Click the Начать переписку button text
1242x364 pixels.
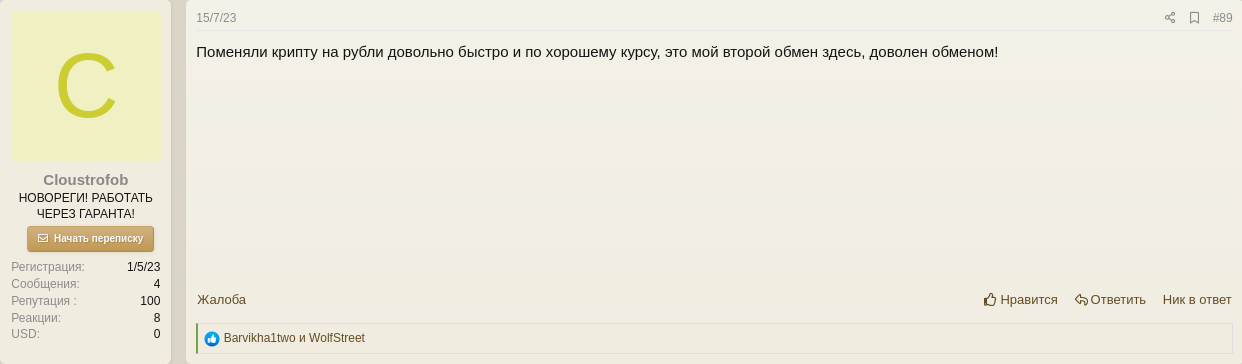click(98, 239)
